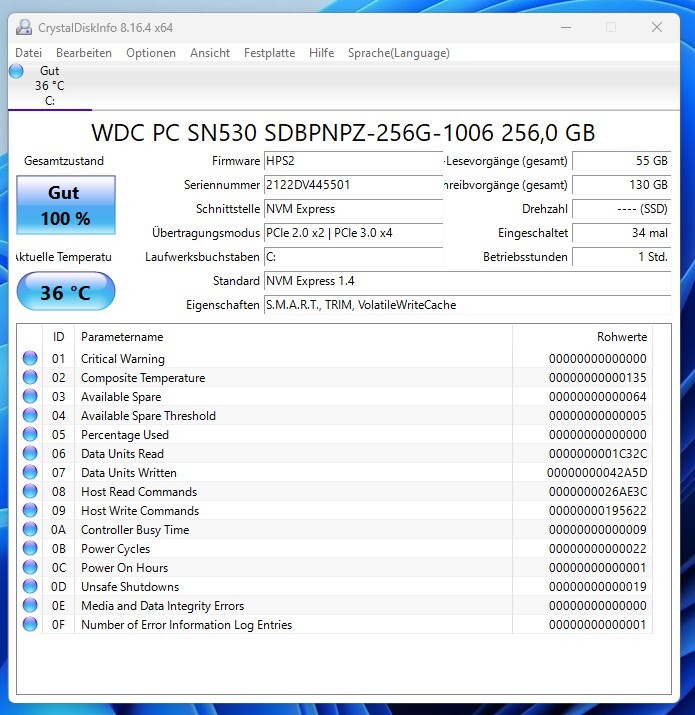This screenshot has height=715, width=695.
Task: Click raw value 00000000000022 of Power Cycles
Action: (597, 549)
